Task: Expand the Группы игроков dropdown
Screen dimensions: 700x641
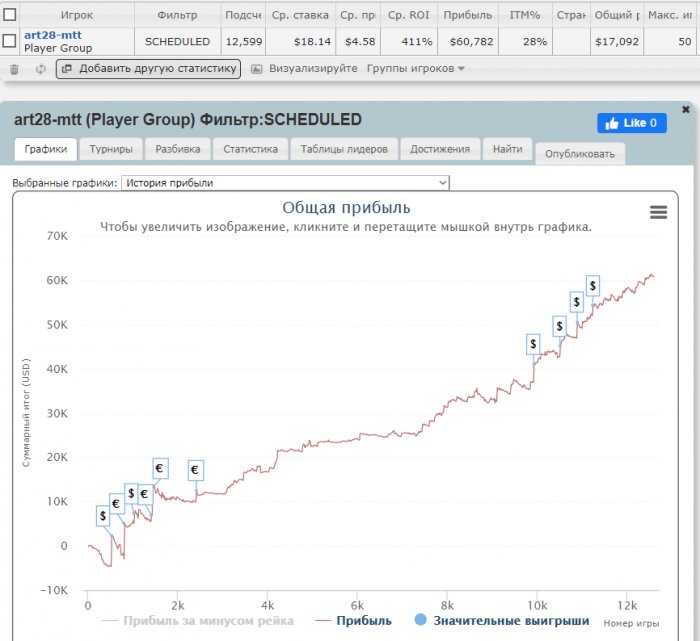Action: [x=416, y=69]
